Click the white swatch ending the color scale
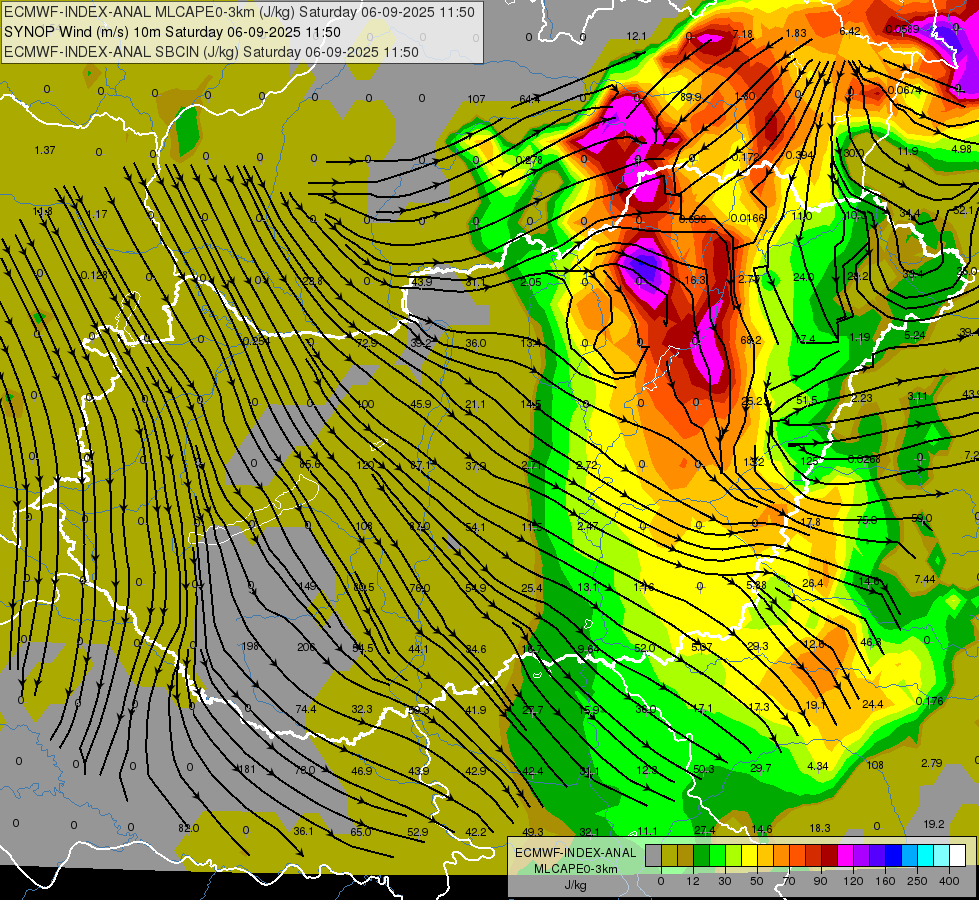The image size is (979, 900). 958,855
